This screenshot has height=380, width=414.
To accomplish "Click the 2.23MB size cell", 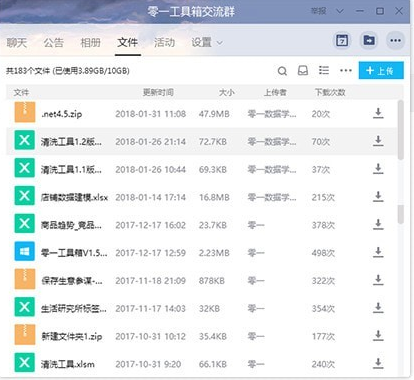I will click(214, 253).
